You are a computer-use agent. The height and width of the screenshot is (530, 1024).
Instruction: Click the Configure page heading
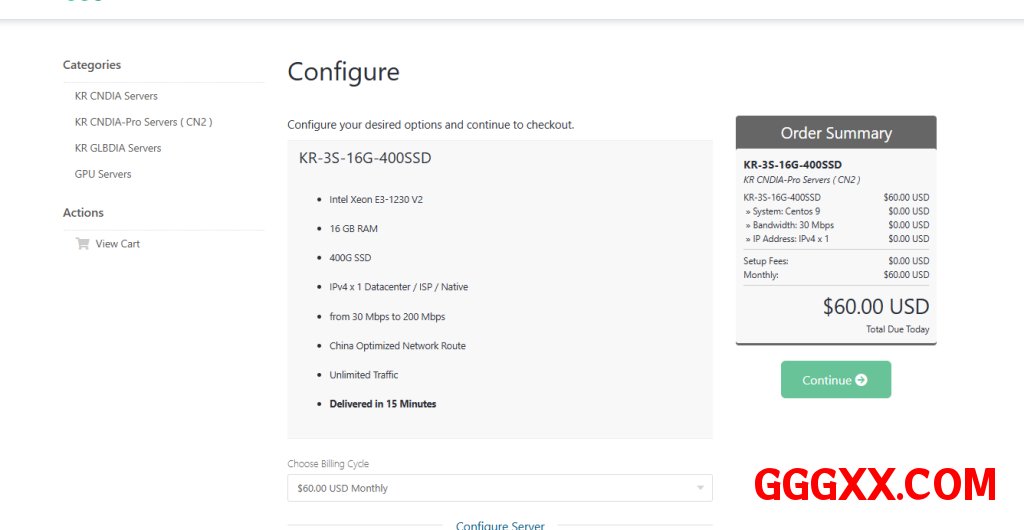343,72
